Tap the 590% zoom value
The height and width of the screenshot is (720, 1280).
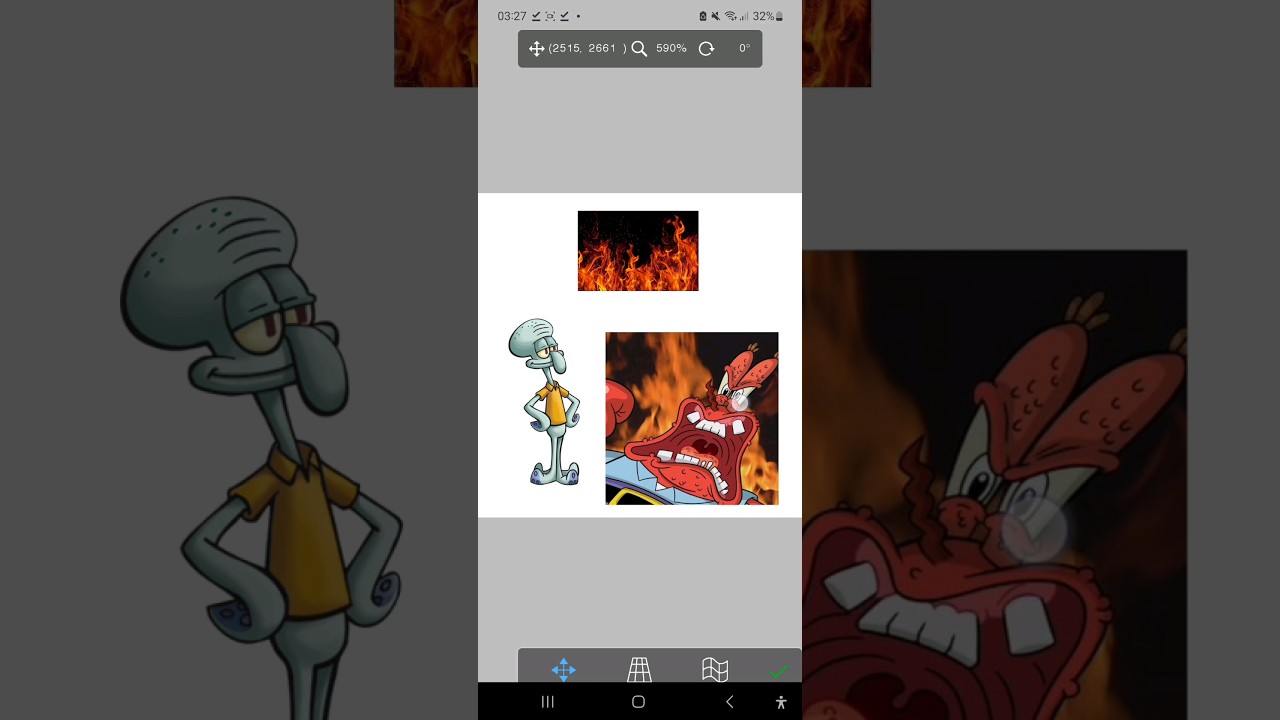point(671,48)
